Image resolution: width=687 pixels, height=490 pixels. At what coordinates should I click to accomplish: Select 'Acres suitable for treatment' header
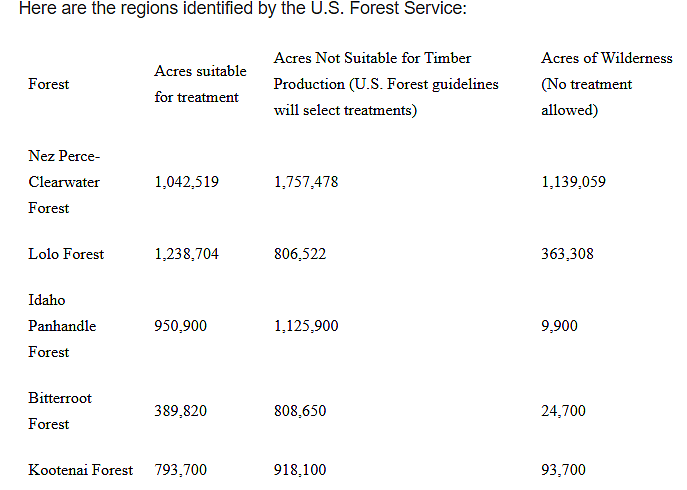(x=200, y=84)
